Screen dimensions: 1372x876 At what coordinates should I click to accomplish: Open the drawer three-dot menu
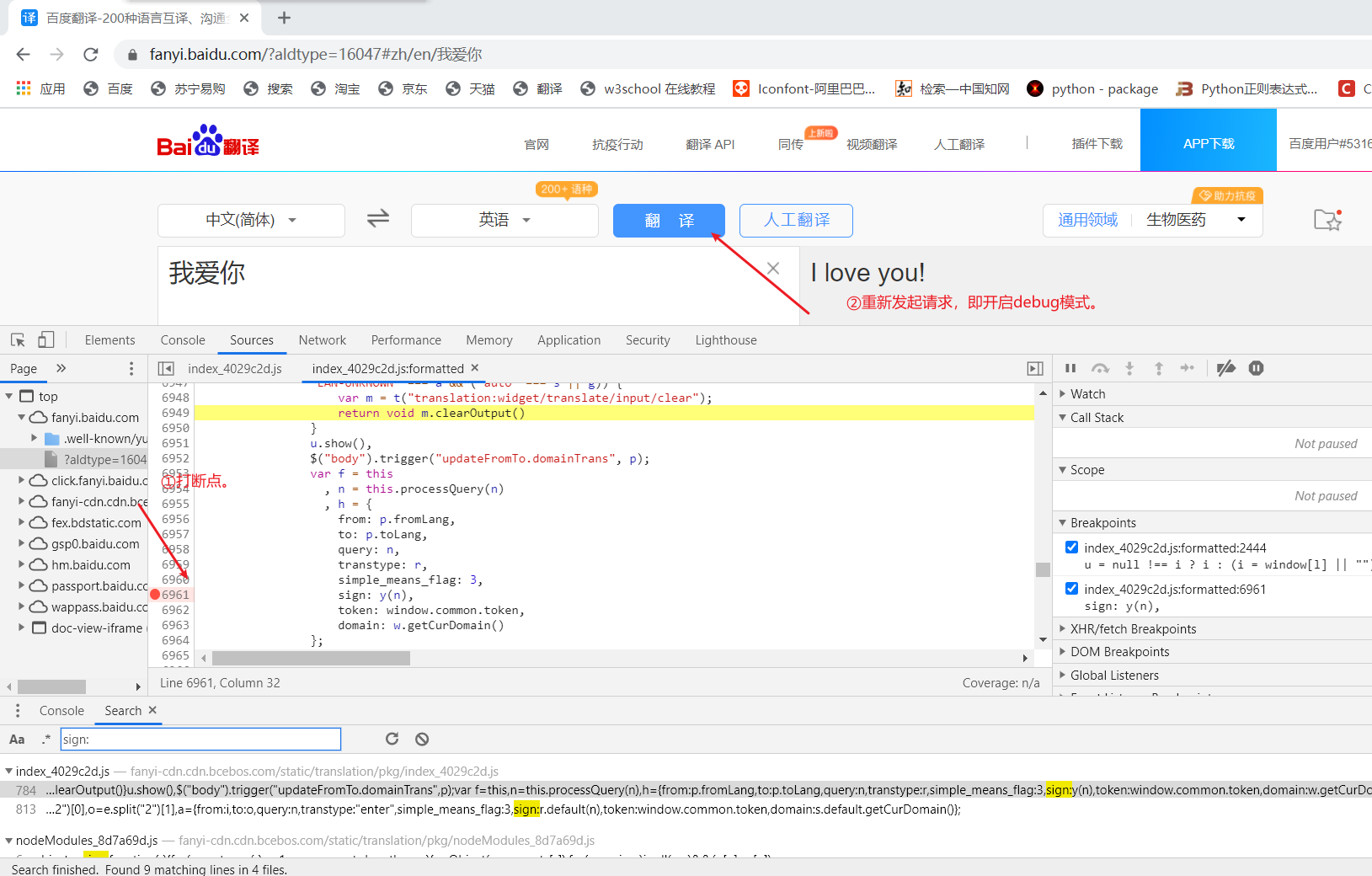(17, 711)
